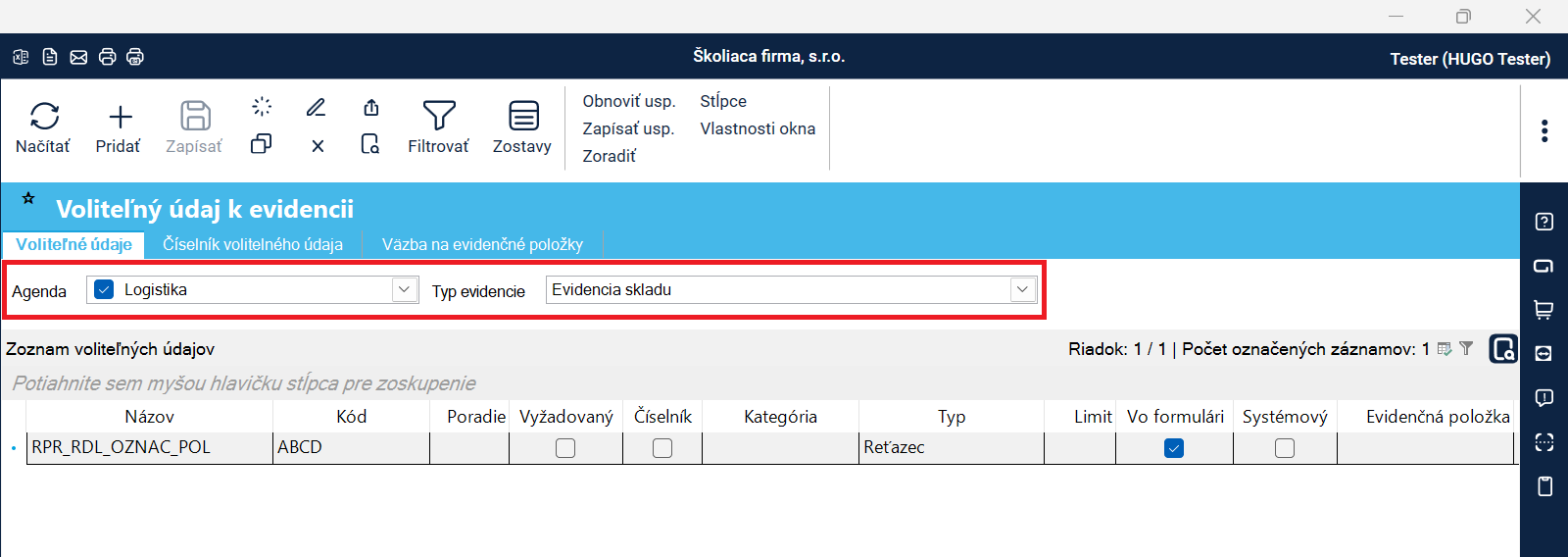This screenshot has height=557, width=1568.
Task: Switch to Väzba na evidenčné položky tab
Action: point(482,244)
